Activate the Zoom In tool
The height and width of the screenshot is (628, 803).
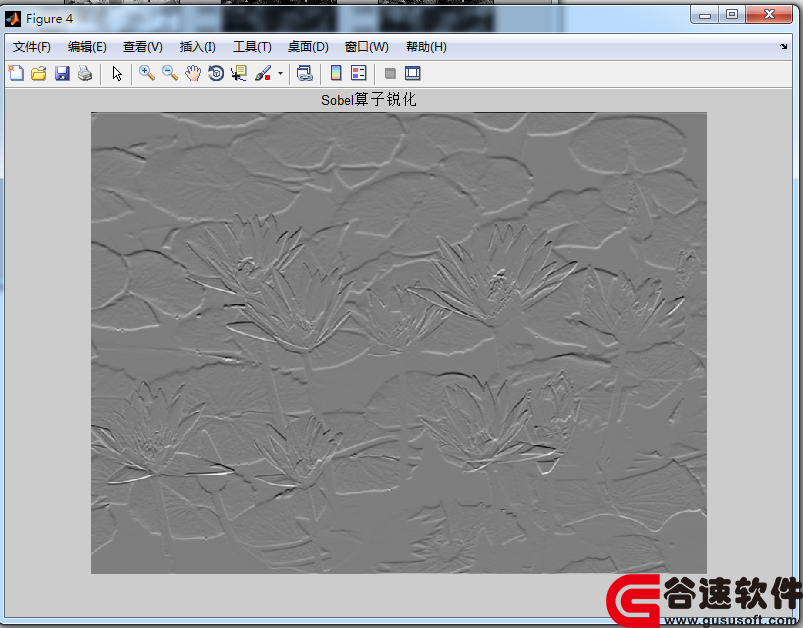pos(147,73)
